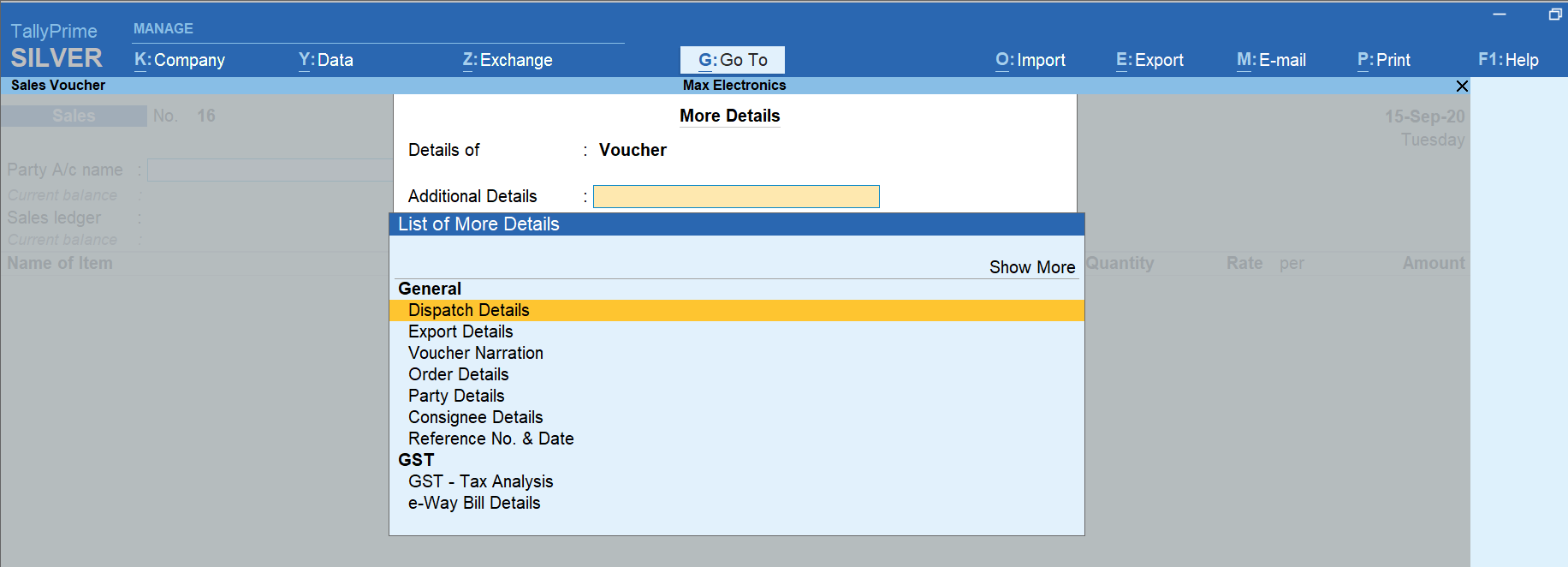Click Show More in the list
1568x567 pixels.
(1032, 267)
